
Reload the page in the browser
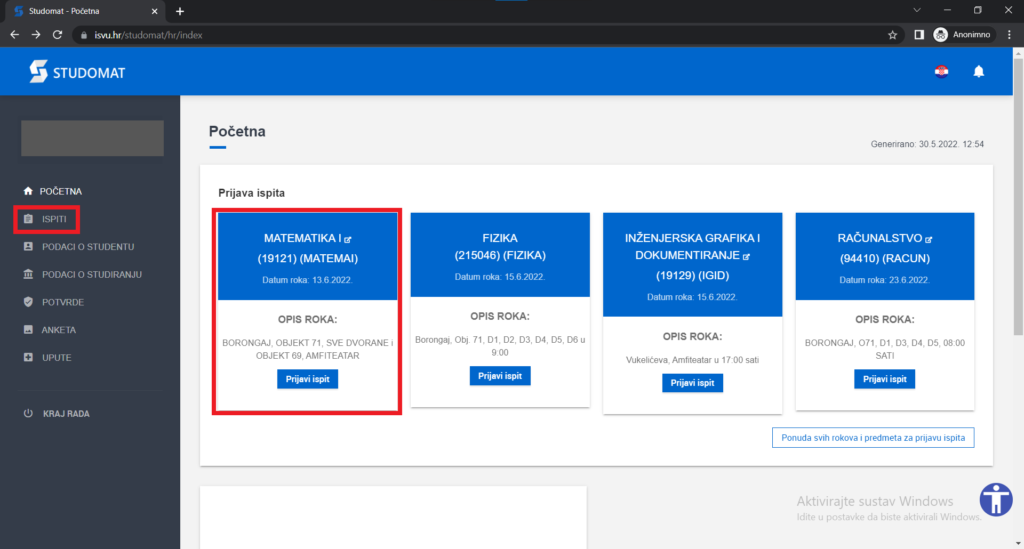click(59, 35)
